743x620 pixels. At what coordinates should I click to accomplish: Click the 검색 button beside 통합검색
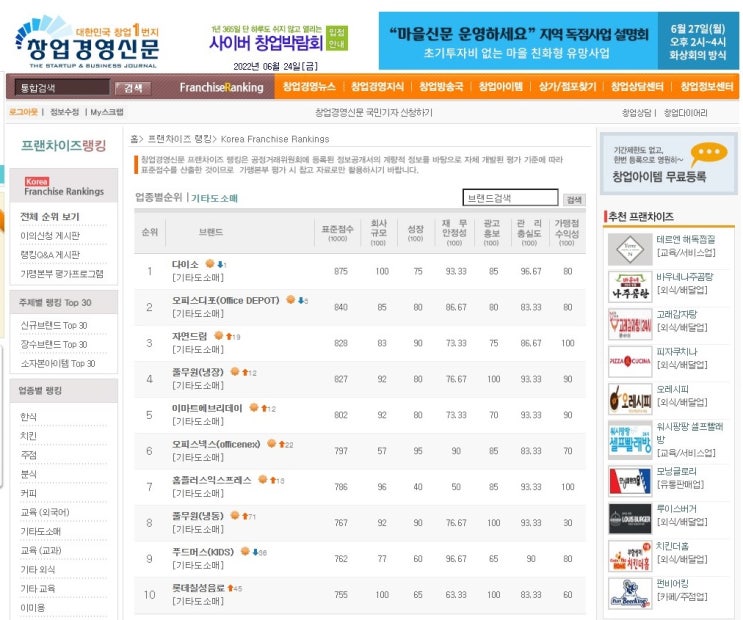[133, 88]
